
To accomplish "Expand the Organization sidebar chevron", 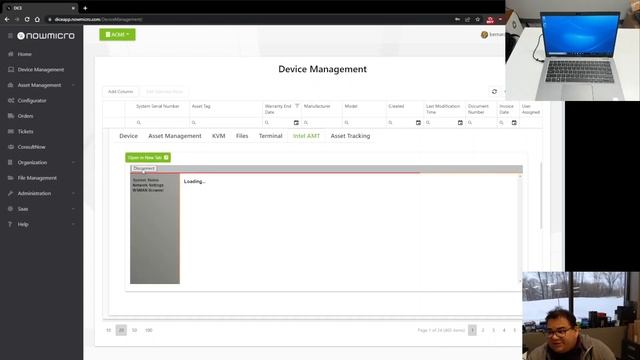I will coord(73,162).
